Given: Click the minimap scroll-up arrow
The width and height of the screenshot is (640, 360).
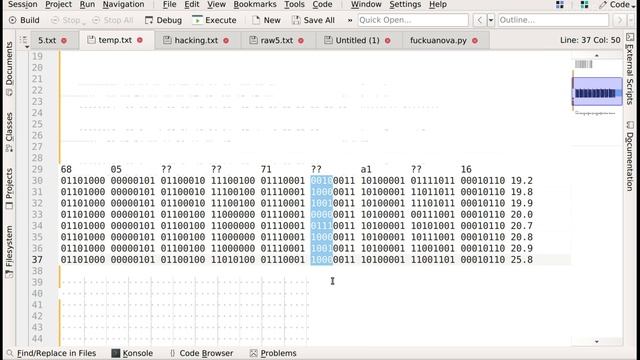Looking at the screenshot, I should pos(597,55).
